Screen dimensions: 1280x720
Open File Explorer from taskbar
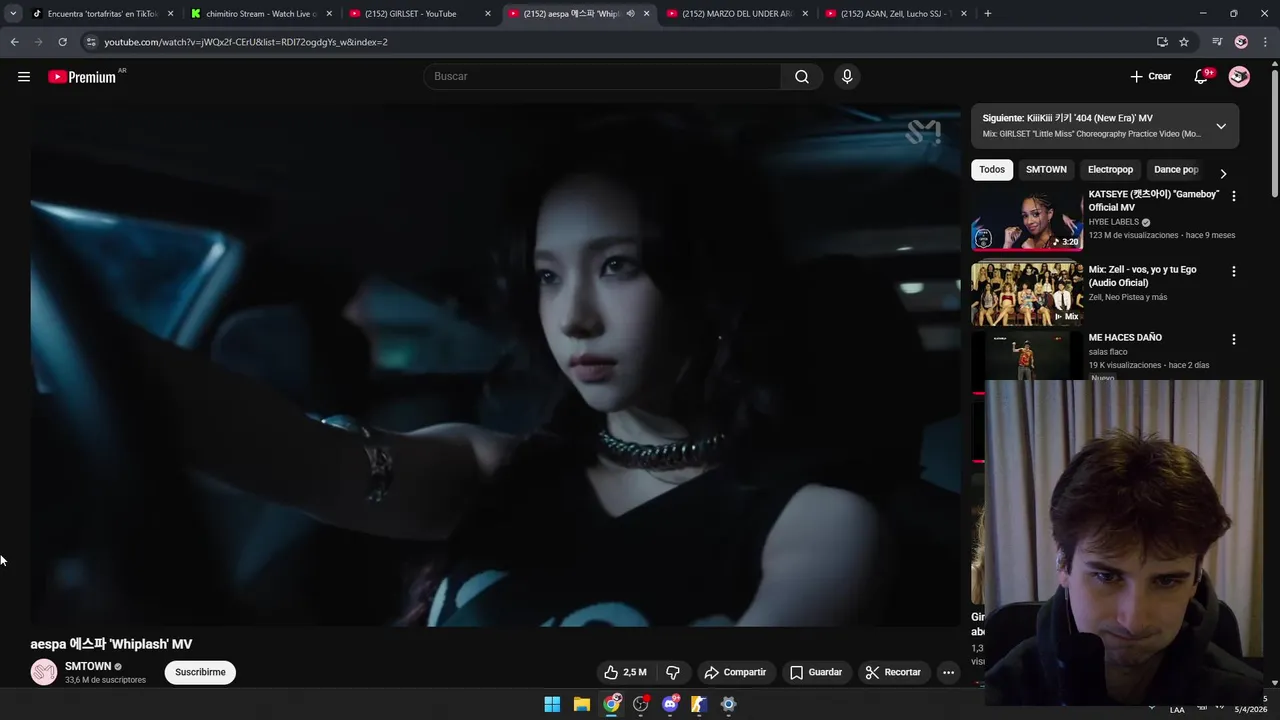point(582,704)
